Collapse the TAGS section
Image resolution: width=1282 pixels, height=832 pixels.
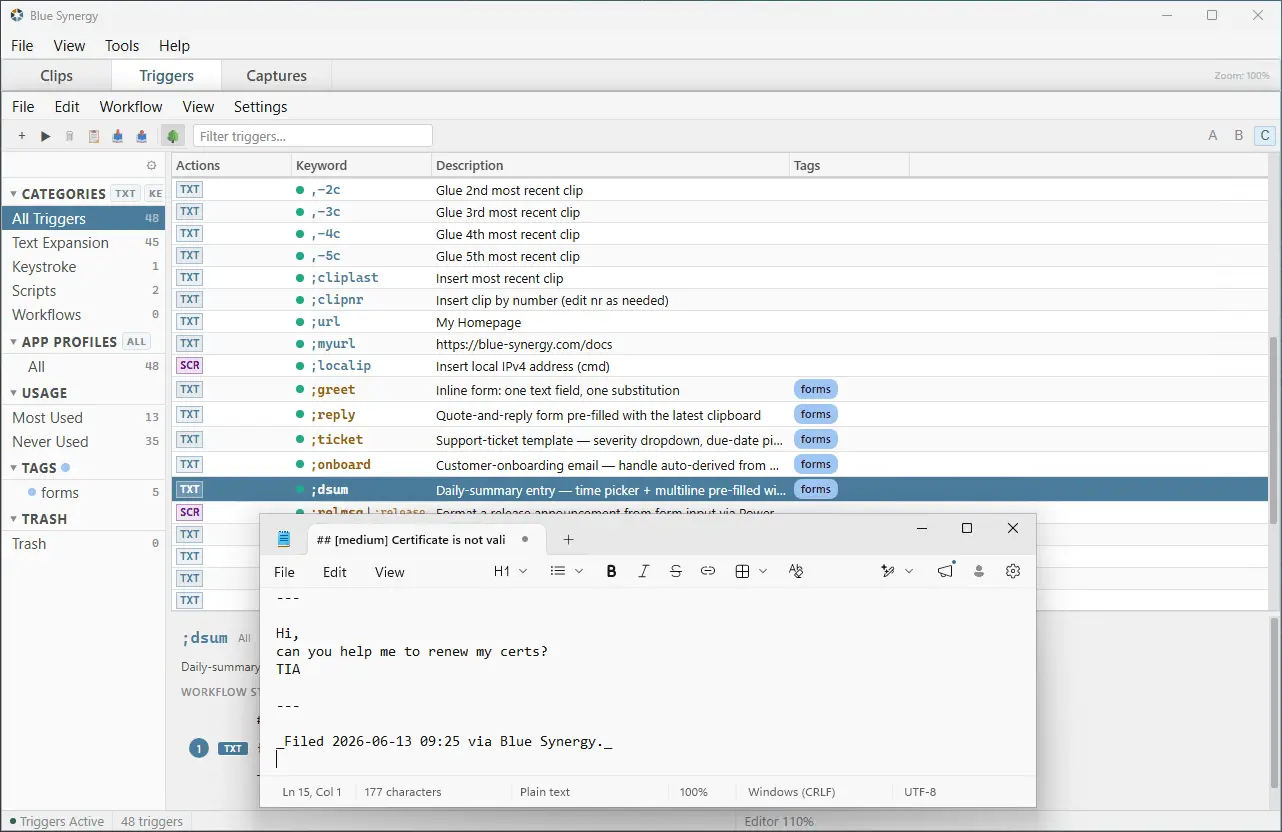pyautogui.click(x=14, y=468)
